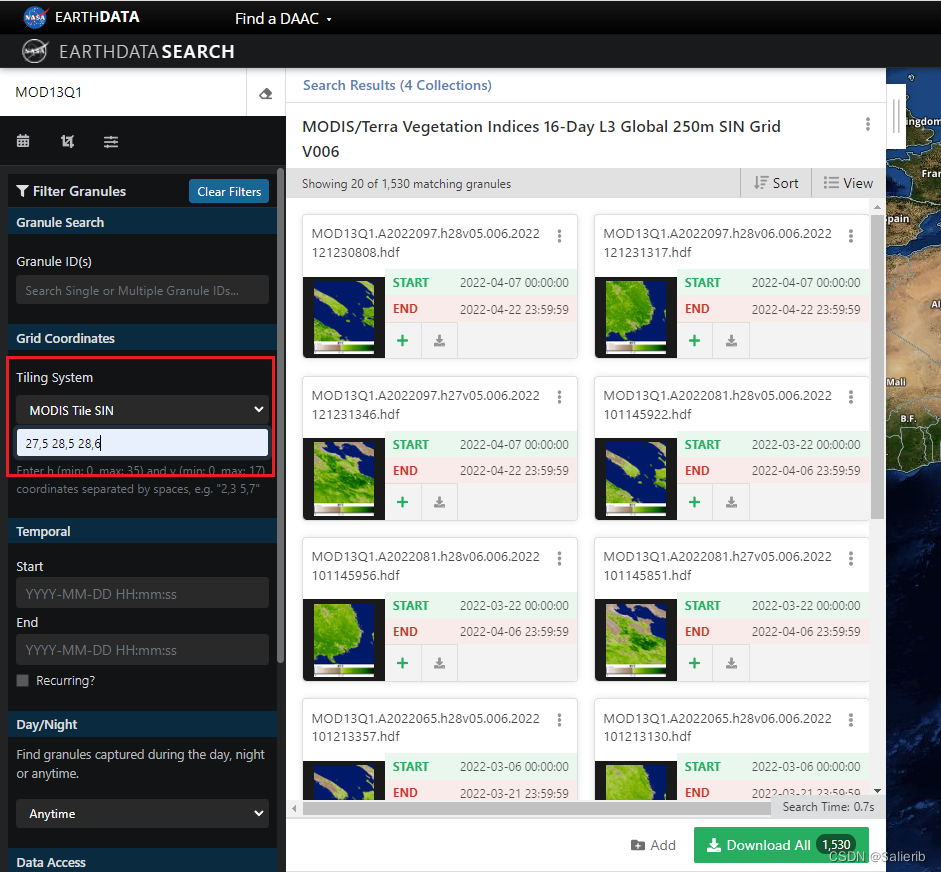Click the temporal End date field
Image resolution: width=941 pixels, height=872 pixels.
pos(142,650)
